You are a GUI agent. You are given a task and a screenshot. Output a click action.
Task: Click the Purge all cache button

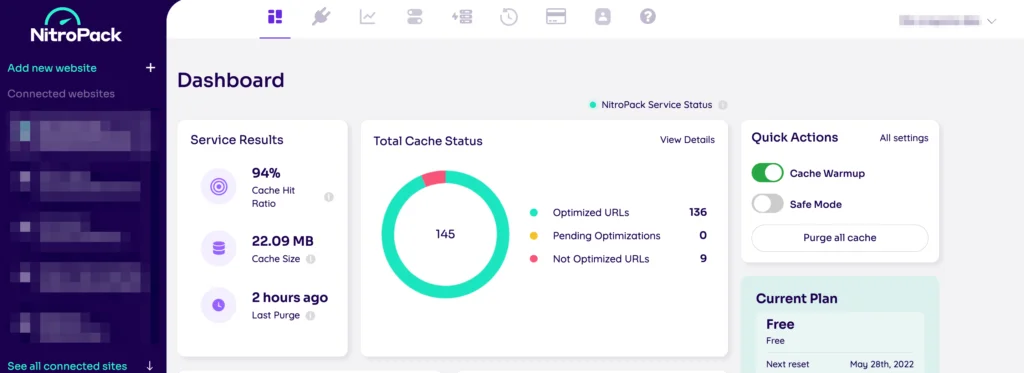840,238
